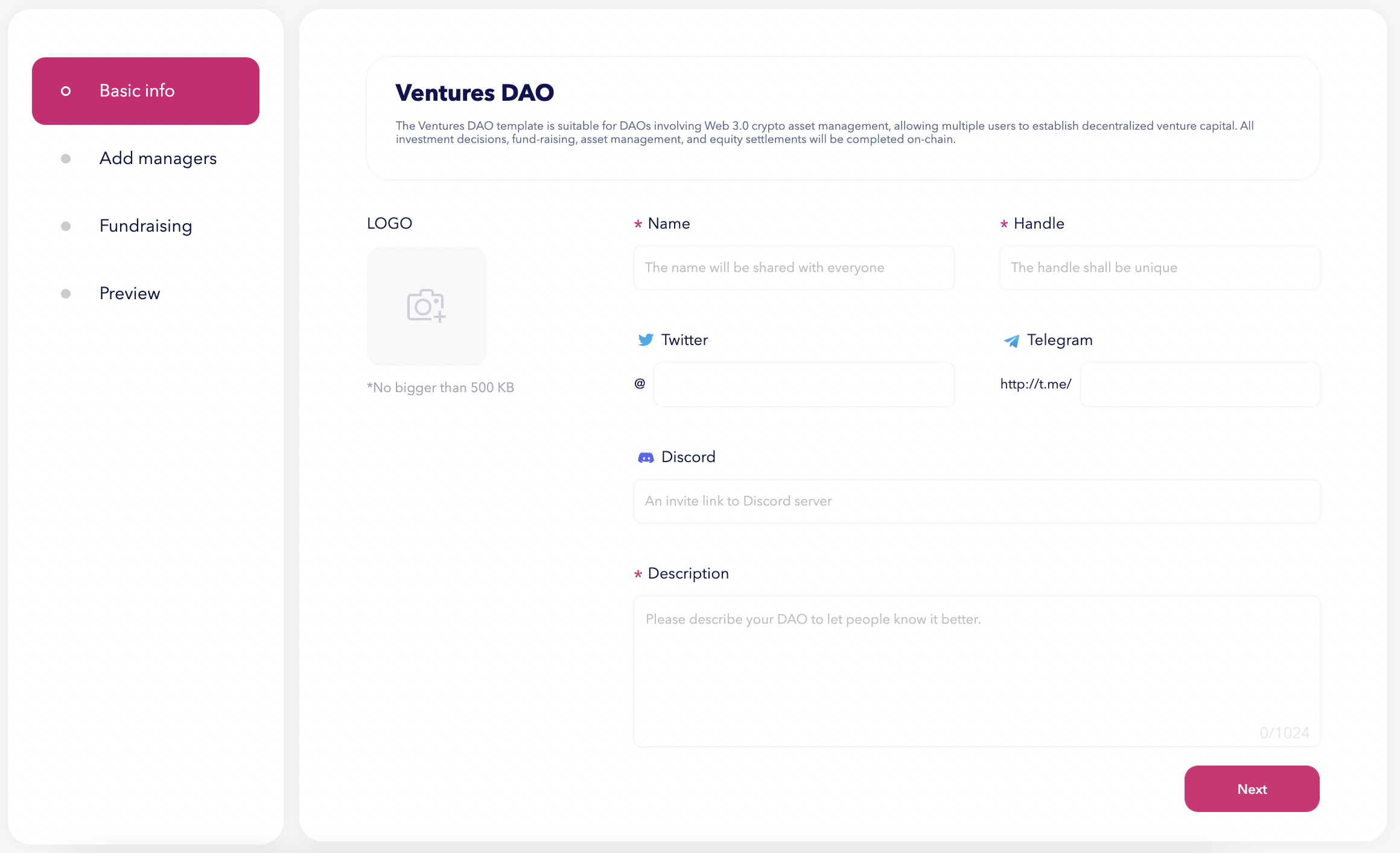Upload a logo via the camera icon
The image size is (1400, 853).
[x=427, y=306]
